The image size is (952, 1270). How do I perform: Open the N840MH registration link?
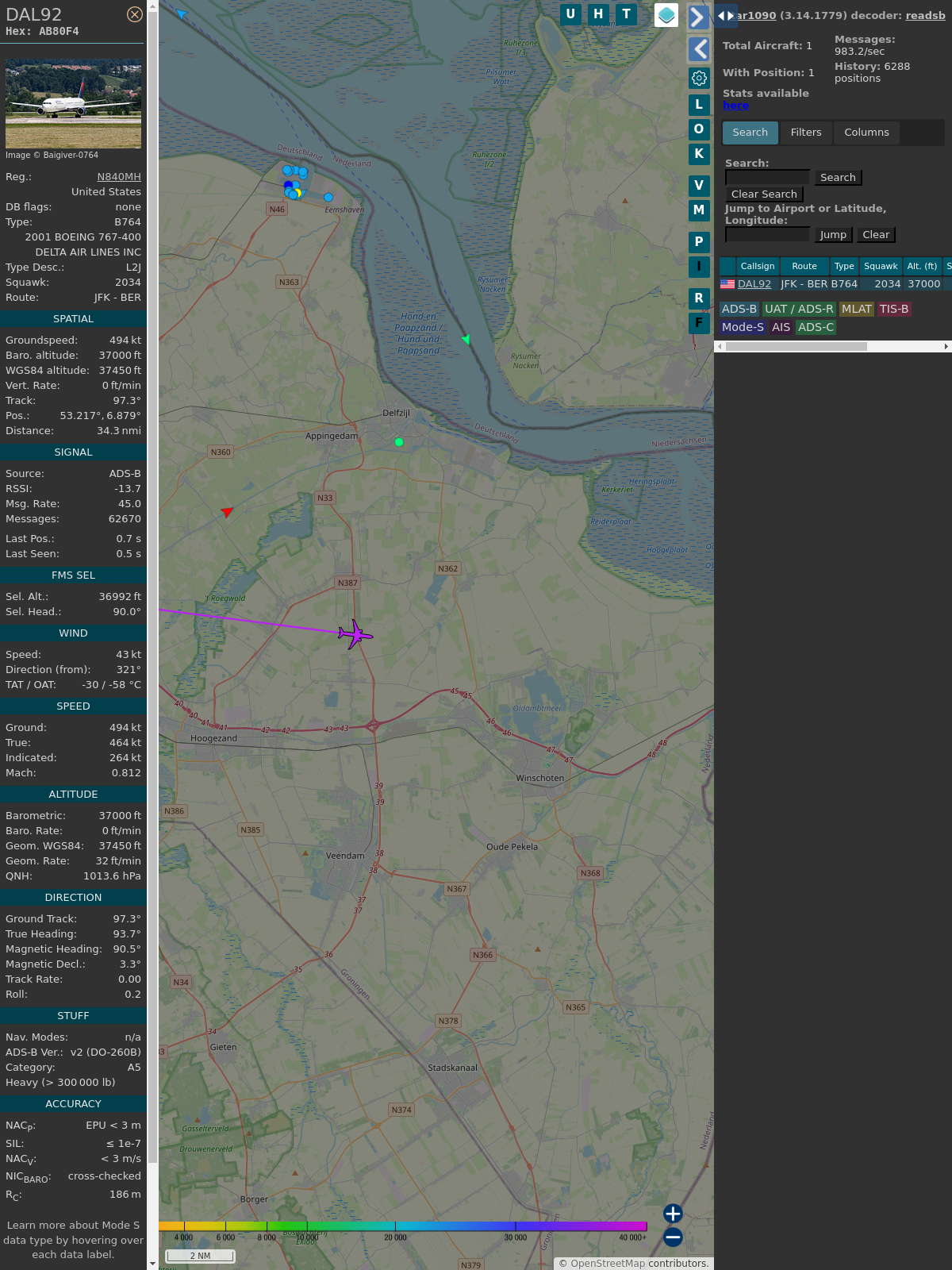[118, 177]
